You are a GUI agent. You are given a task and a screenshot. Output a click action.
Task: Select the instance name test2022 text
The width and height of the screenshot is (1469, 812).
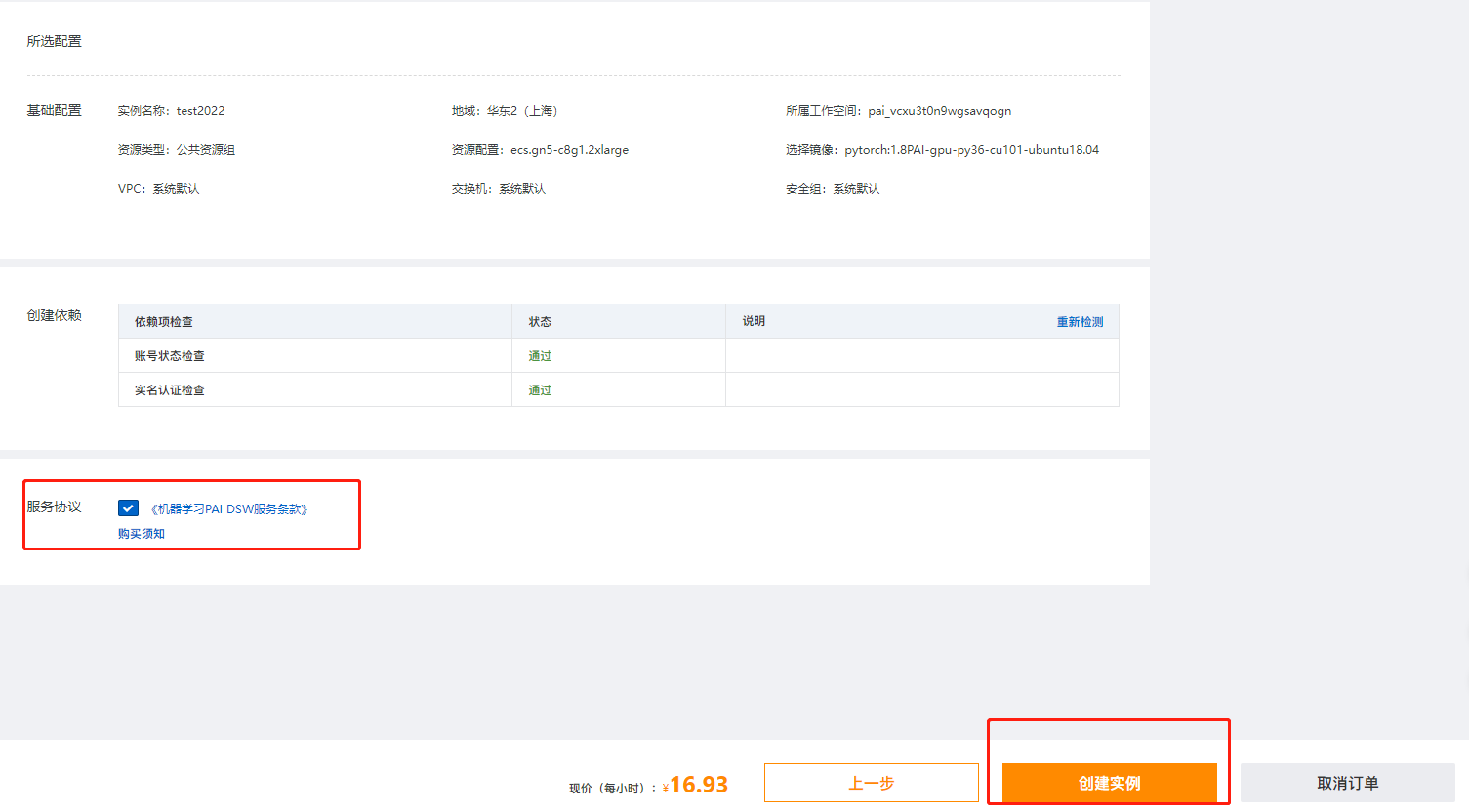[x=200, y=111]
